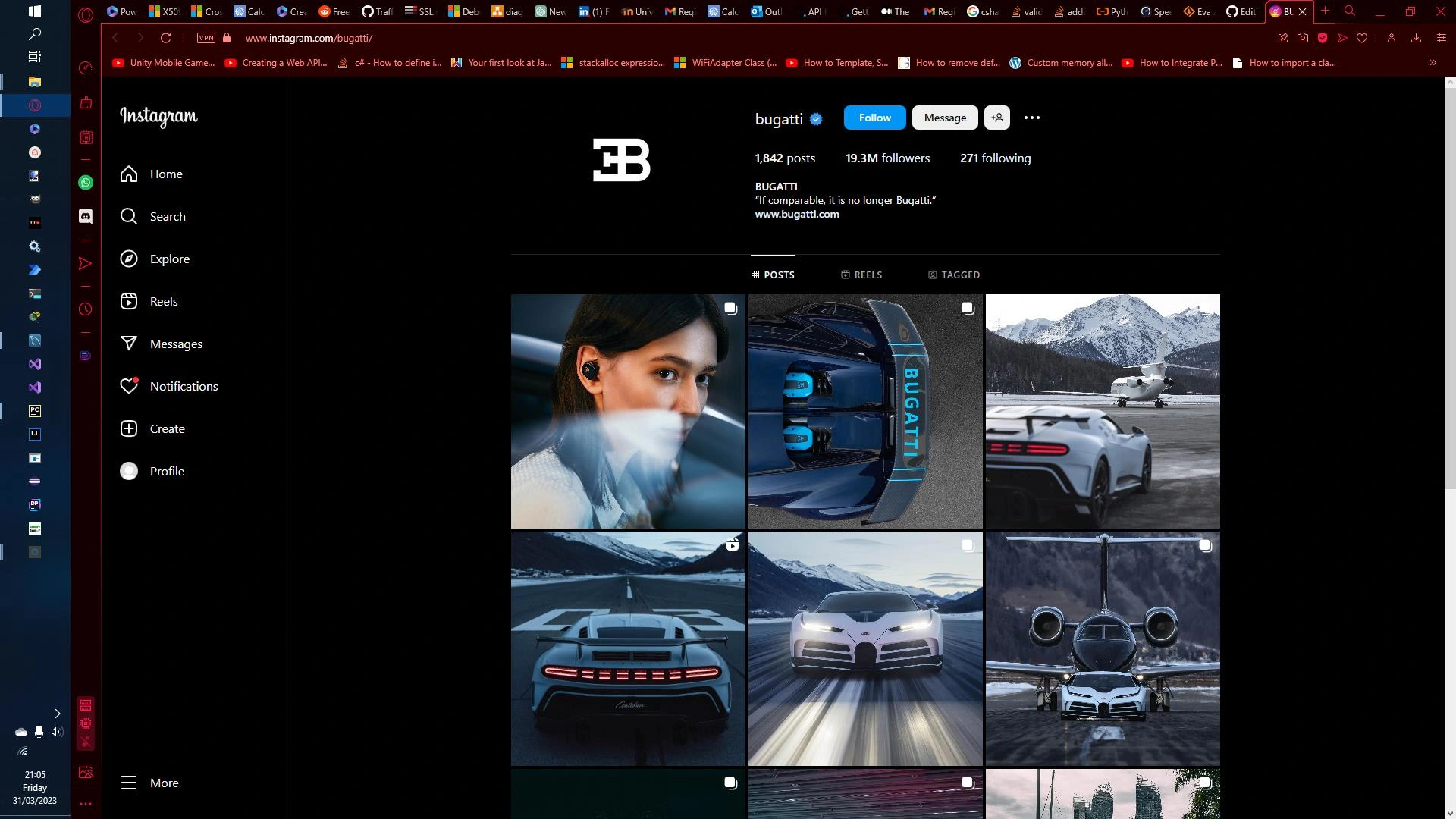Open Instagram Home from sidebar
The image size is (1456, 819).
click(152, 174)
